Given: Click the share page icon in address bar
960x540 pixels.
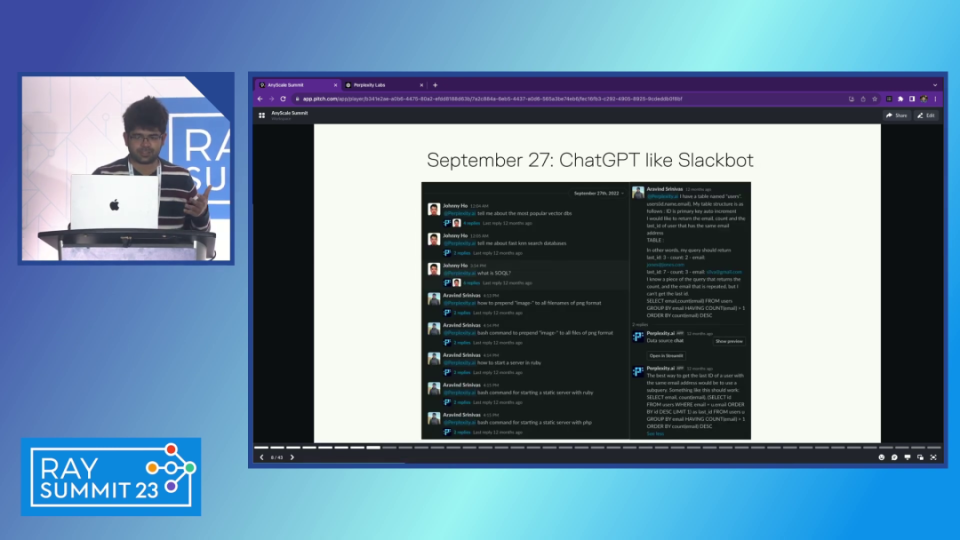Looking at the screenshot, I should pyautogui.click(x=863, y=99).
